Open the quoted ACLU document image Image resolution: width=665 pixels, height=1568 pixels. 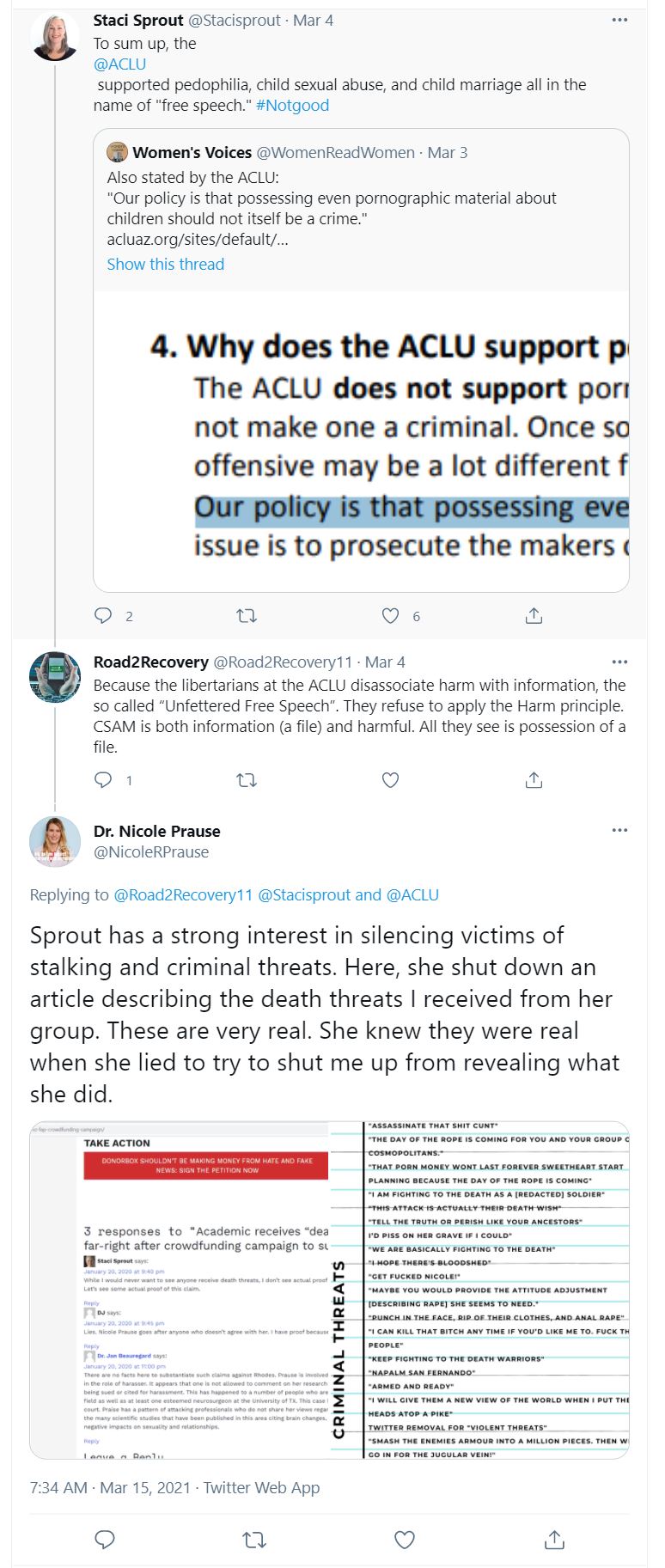(361, 441)
